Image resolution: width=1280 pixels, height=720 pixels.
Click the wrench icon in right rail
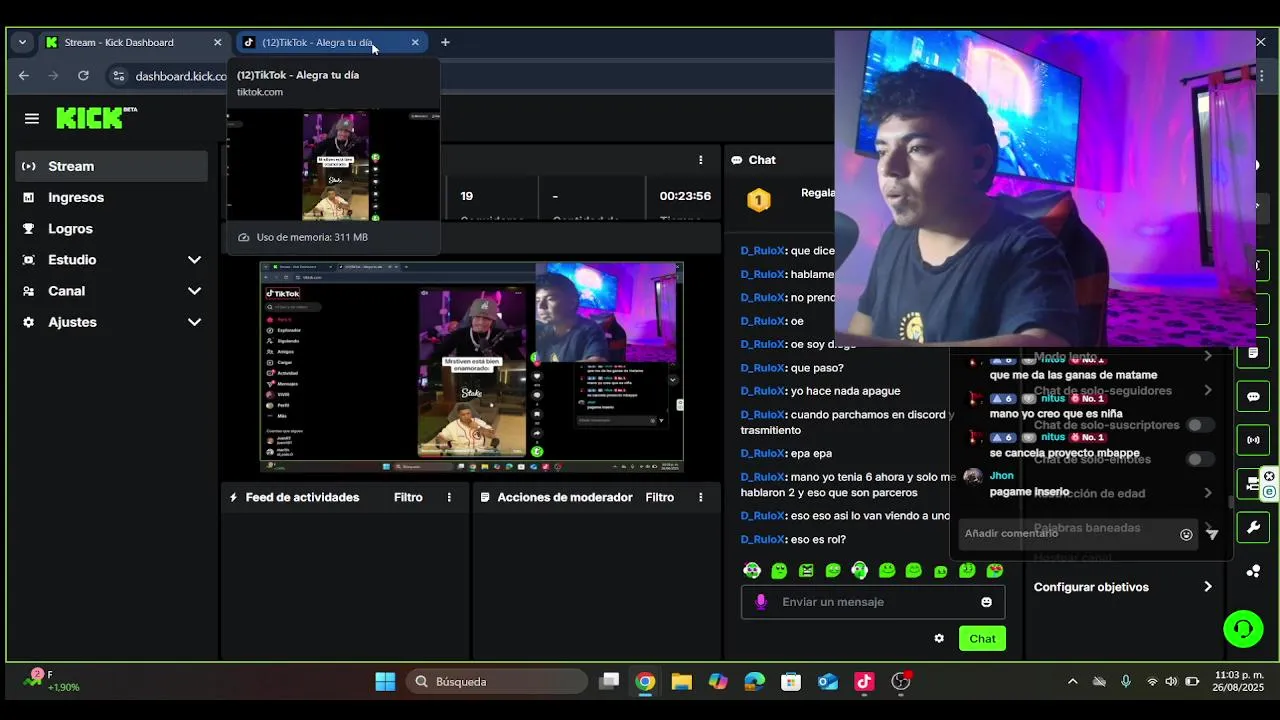coord(1253,527)
